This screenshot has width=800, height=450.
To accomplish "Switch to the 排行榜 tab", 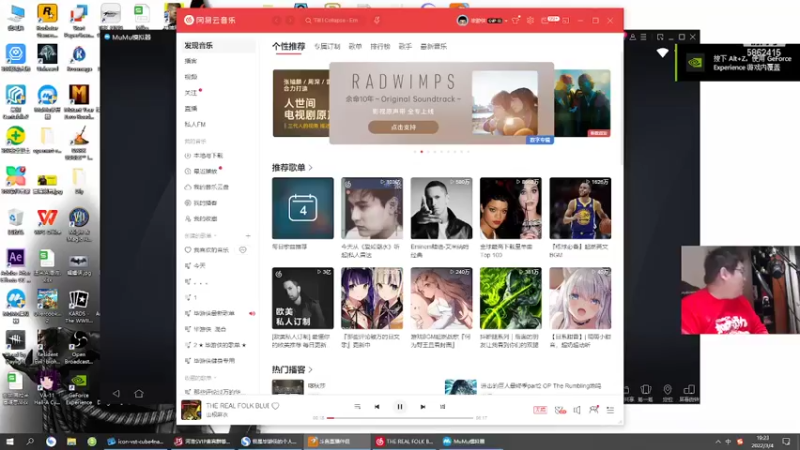I will [380, 46].
